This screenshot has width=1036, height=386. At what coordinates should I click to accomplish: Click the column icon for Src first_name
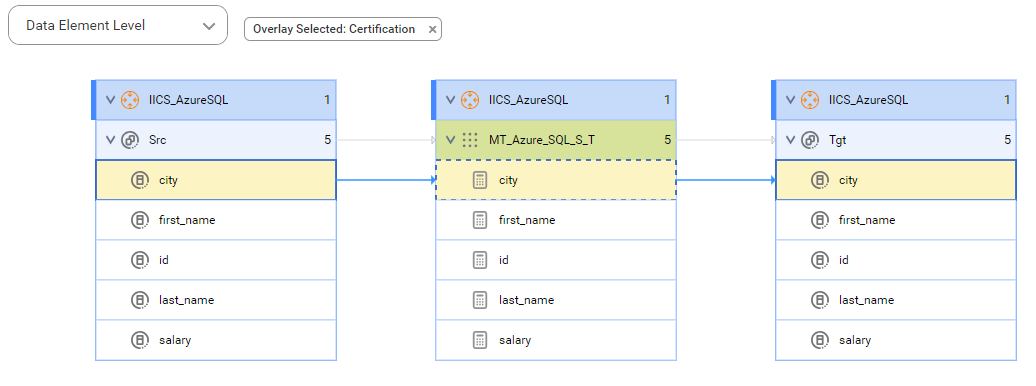pos(139,220)
